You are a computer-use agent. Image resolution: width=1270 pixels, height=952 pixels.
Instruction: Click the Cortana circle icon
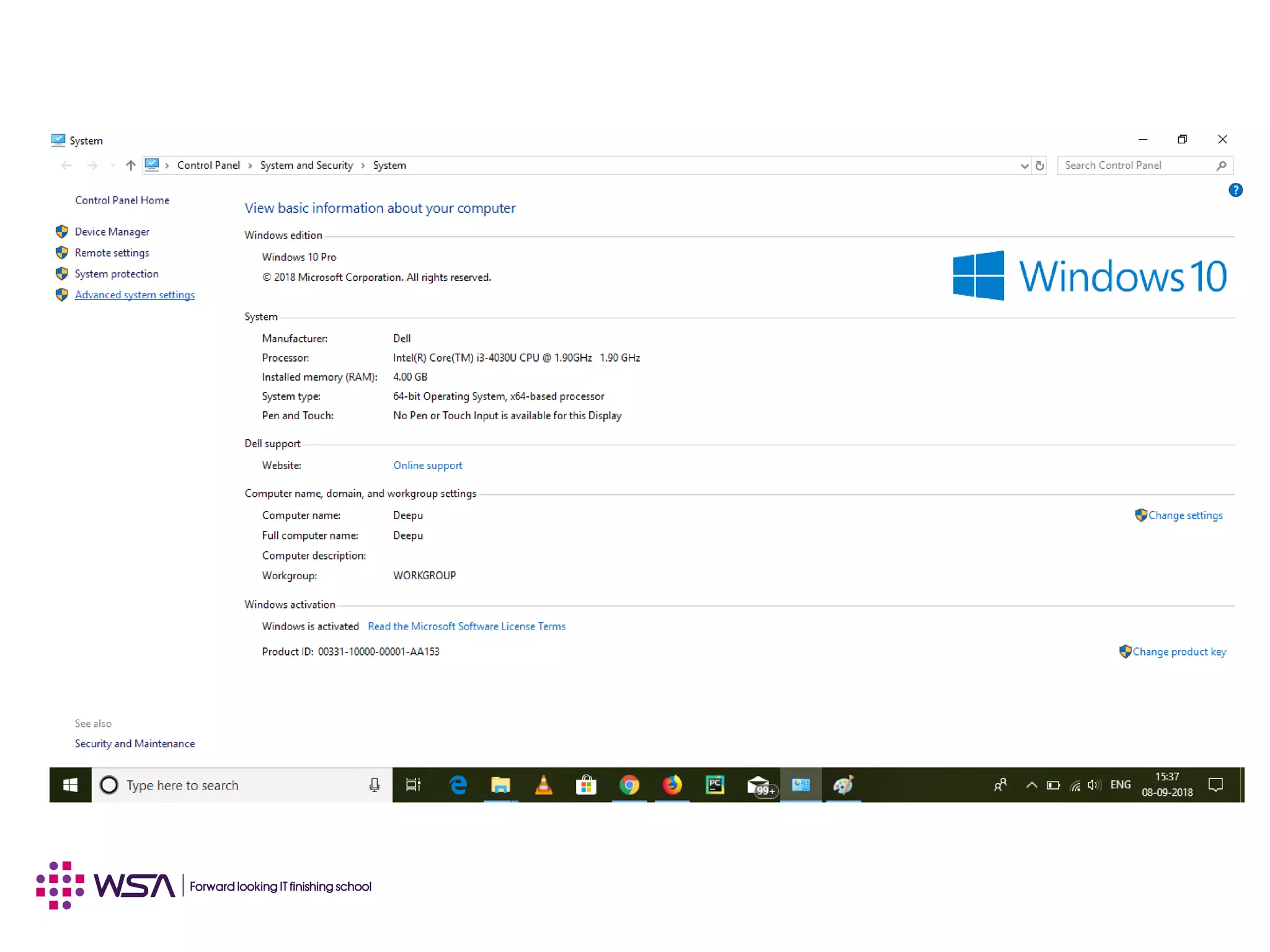tap(109, 785)
